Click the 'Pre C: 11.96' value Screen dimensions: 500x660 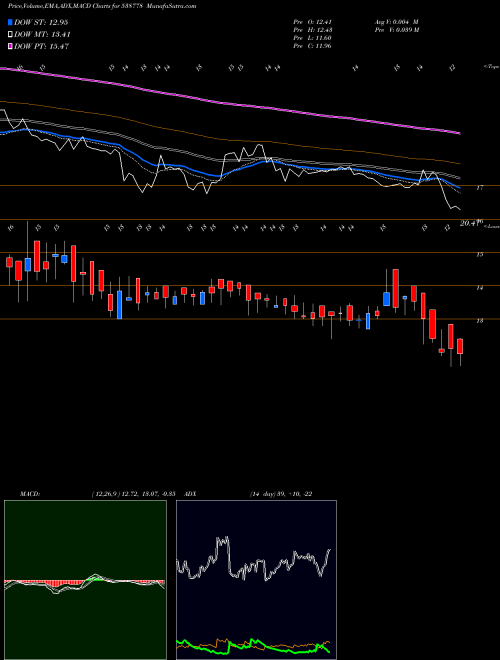point(313,46)
